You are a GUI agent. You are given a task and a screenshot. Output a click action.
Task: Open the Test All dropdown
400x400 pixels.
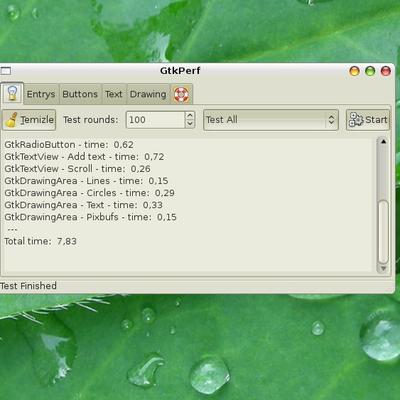(x=271, y=120)
